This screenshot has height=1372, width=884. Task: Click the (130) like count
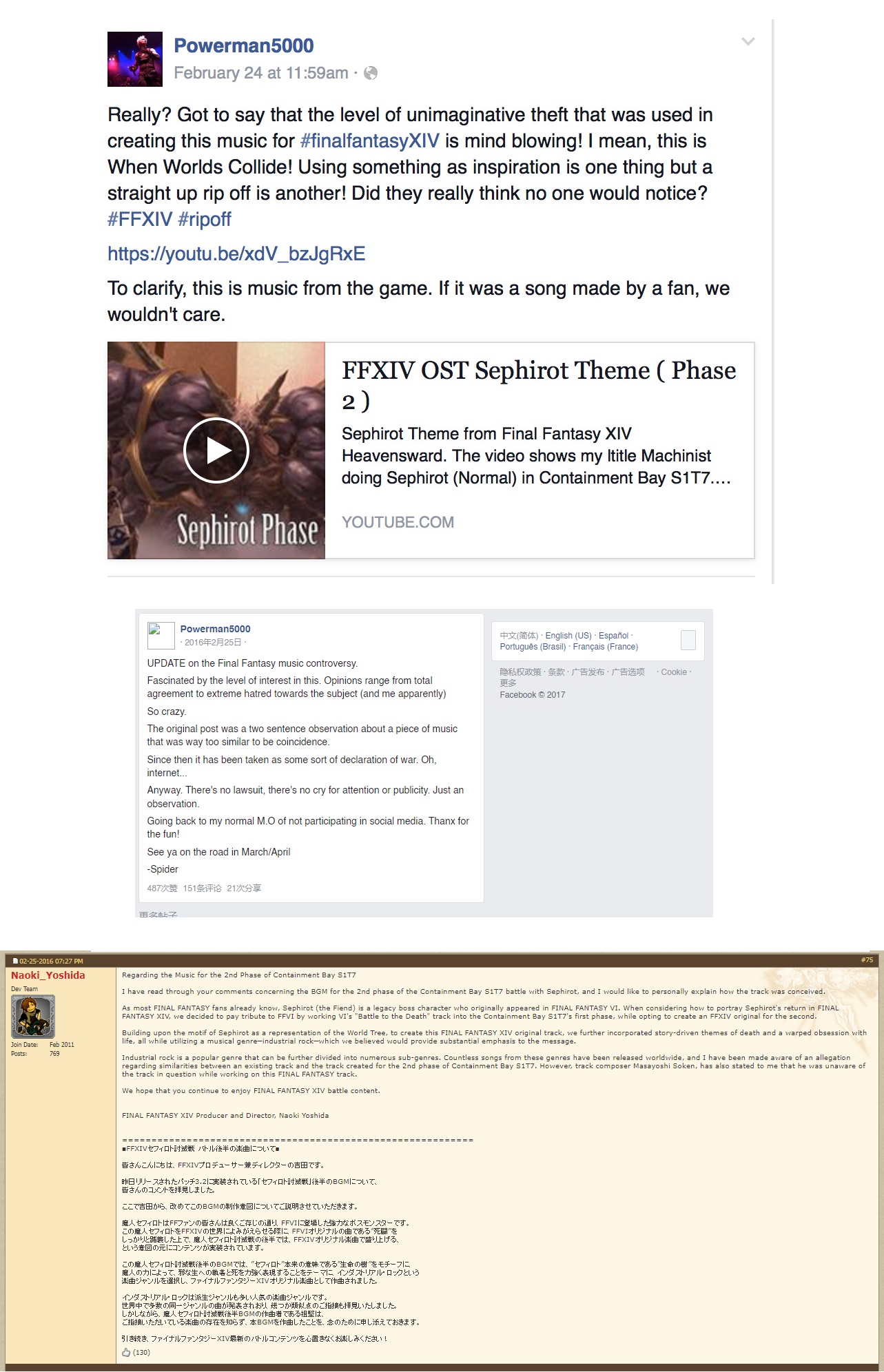[x=141, y=1353]
